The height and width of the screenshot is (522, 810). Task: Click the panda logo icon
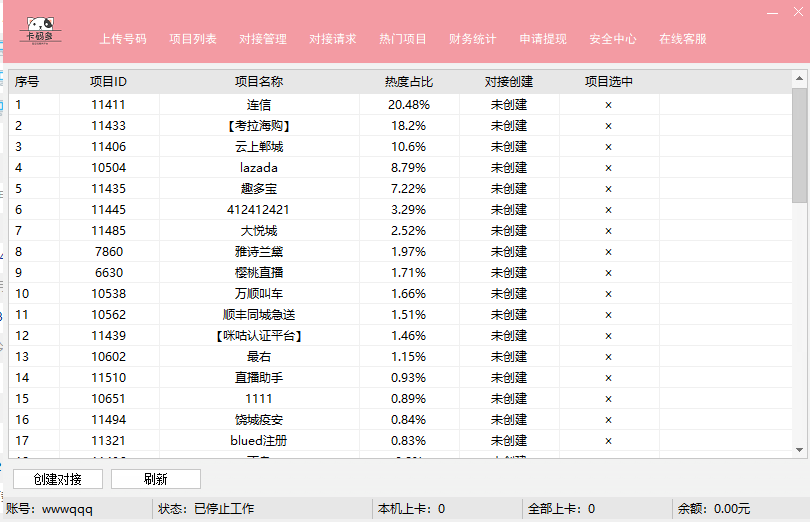click(x=40, y=30)
